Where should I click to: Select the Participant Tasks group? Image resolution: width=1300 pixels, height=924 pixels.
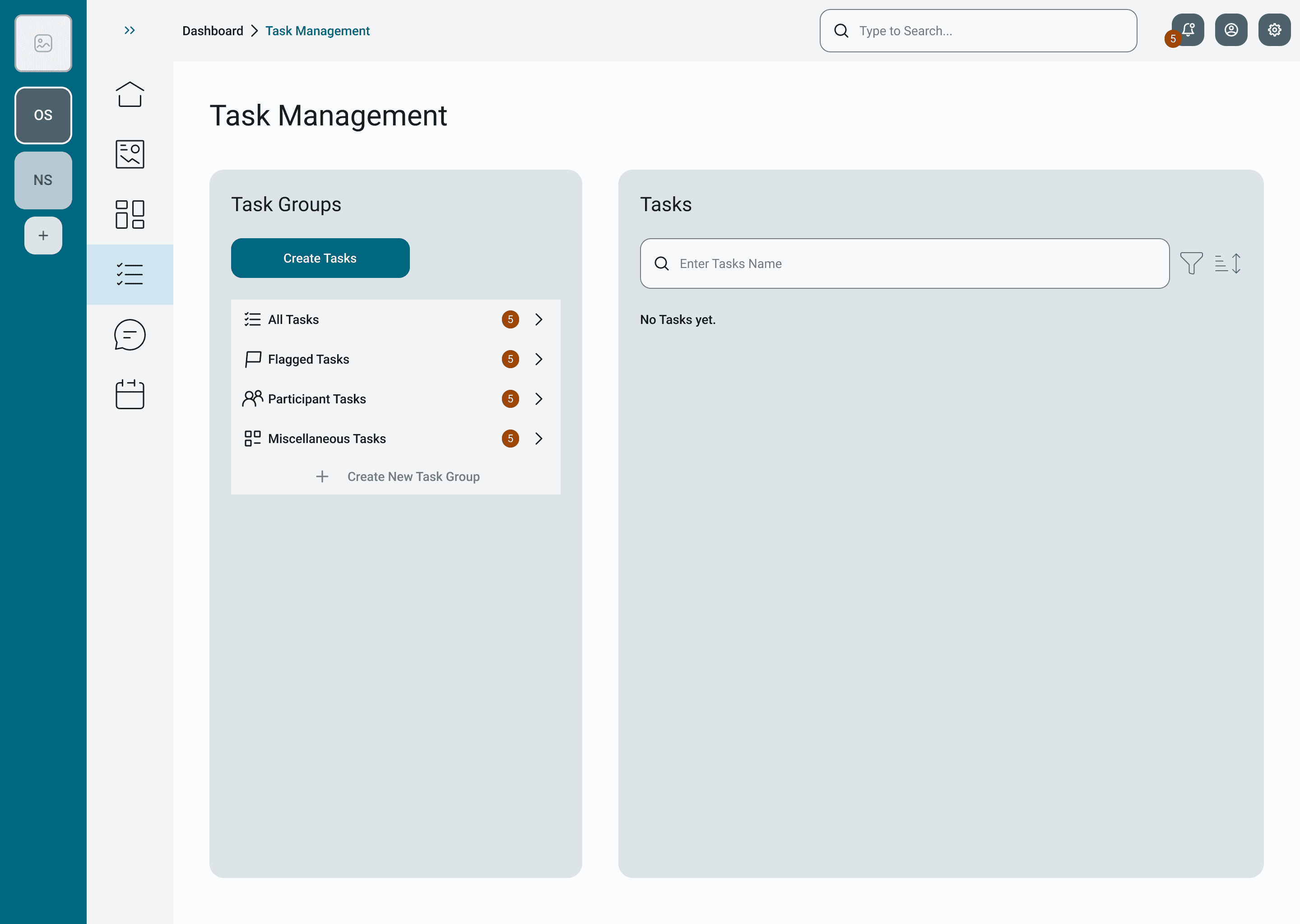point(395,399)
